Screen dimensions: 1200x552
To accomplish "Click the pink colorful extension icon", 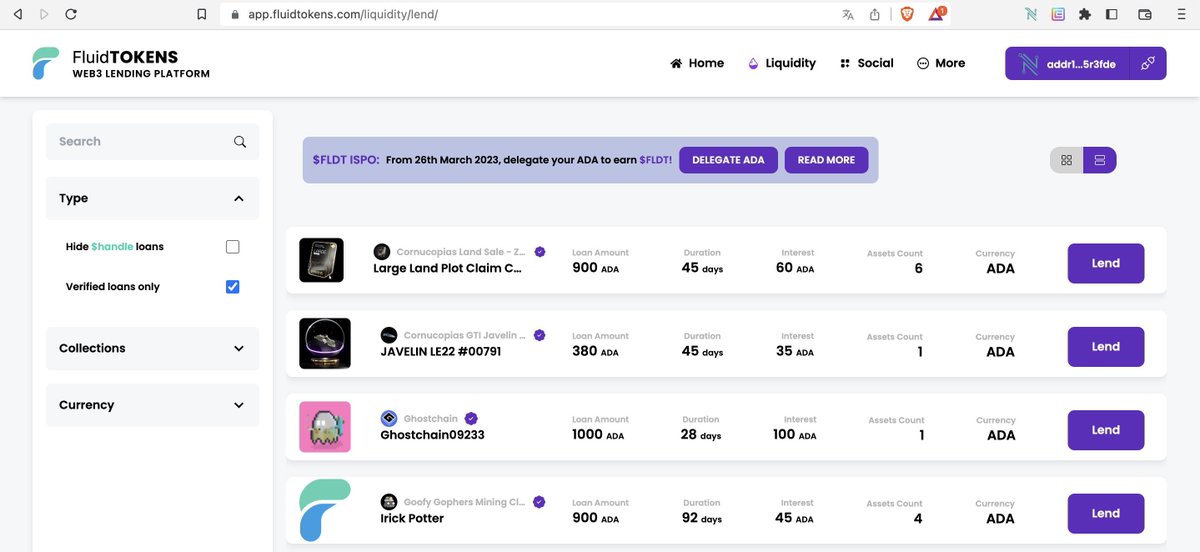I will coord(1058,15).
